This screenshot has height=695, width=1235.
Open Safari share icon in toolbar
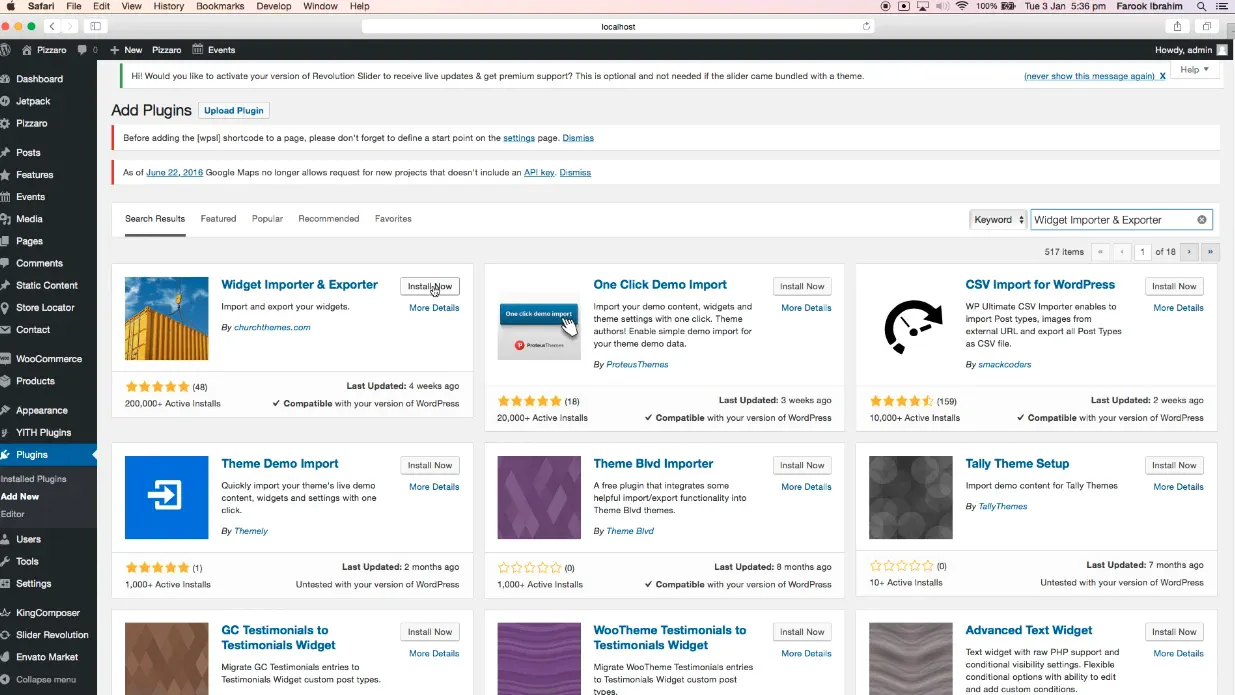1177,27
